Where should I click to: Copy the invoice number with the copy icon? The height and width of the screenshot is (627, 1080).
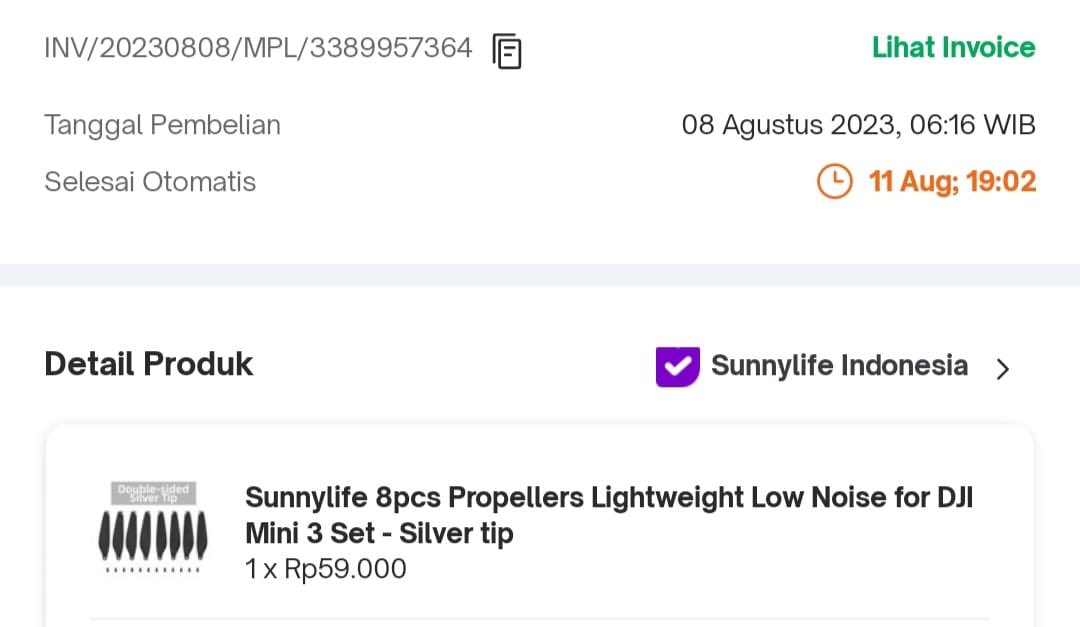click(507, 51)
